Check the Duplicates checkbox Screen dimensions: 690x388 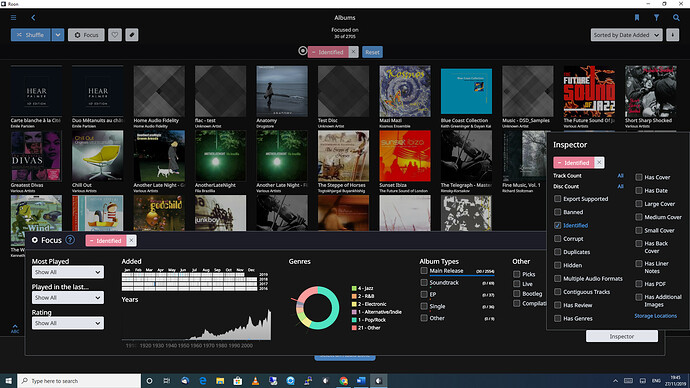pyautogui.click(x=558, y=252)
